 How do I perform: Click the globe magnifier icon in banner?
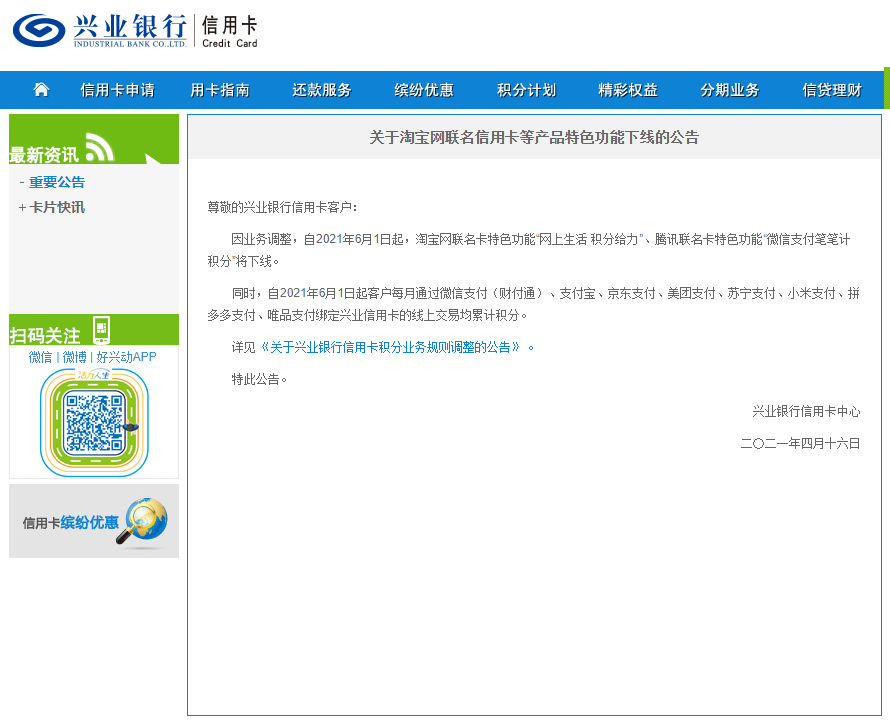click(x=144, y=522)
